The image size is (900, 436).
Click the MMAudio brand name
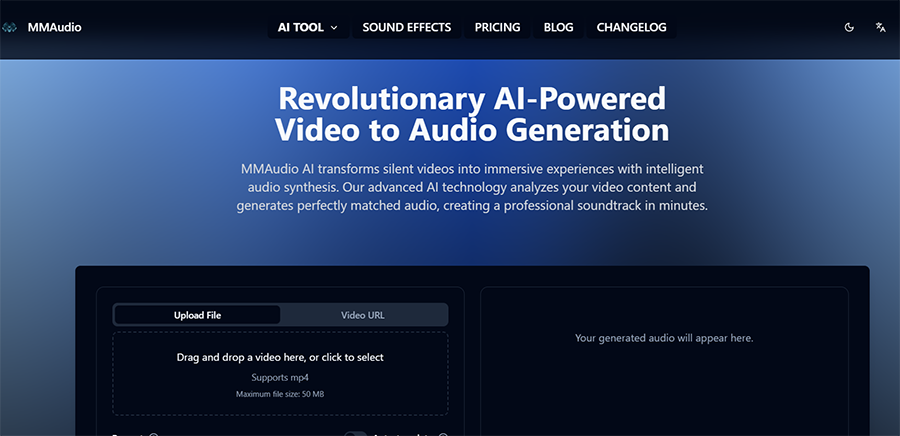click(55, 28)
